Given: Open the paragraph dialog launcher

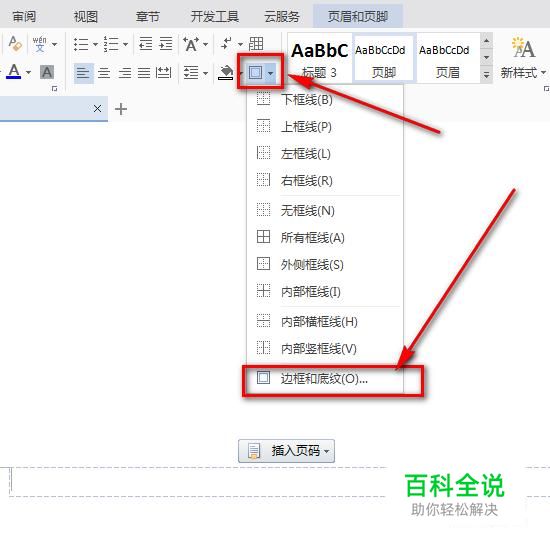Looking at the screenshot, I should [x=54, y=88].
